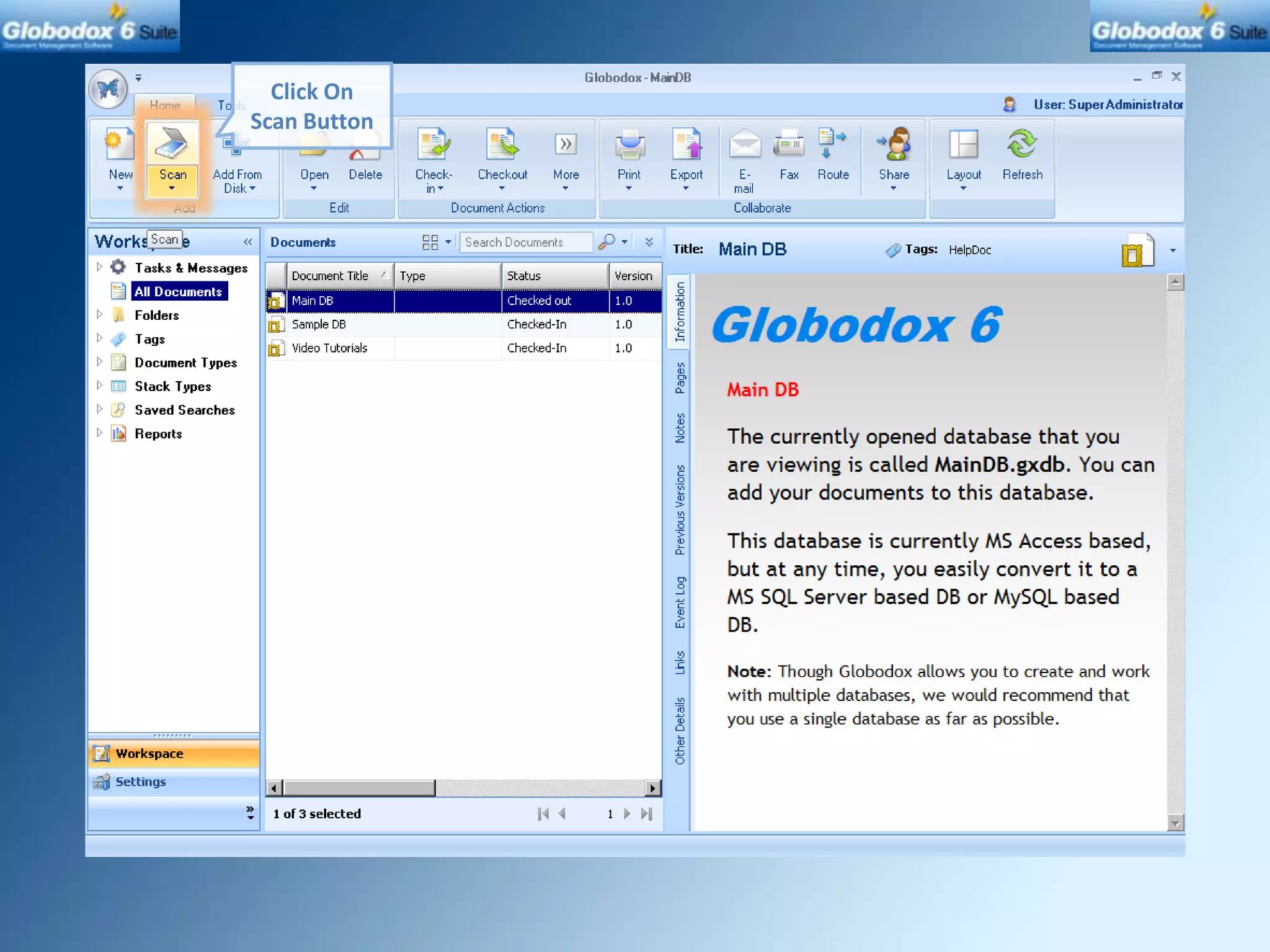The width and height of the screenshot is (1270, 952).
Task: Open the Event Log vertical tab
Action: pos(680,602)
